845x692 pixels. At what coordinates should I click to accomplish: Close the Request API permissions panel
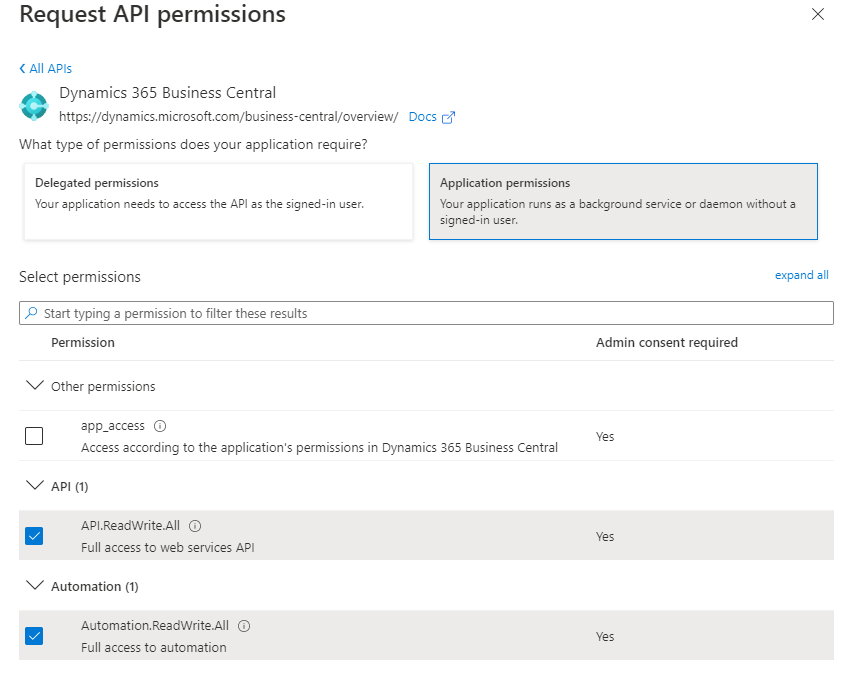coord(818,14)
